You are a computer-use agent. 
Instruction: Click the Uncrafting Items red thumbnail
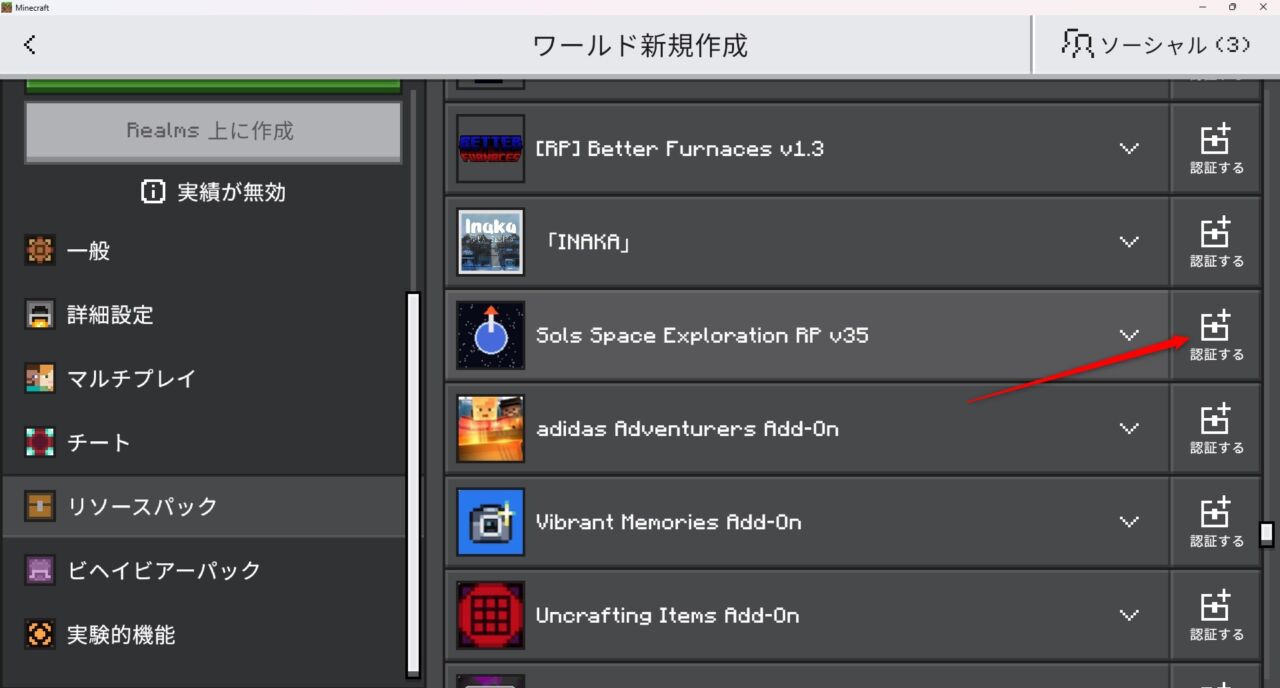(490, 615)
